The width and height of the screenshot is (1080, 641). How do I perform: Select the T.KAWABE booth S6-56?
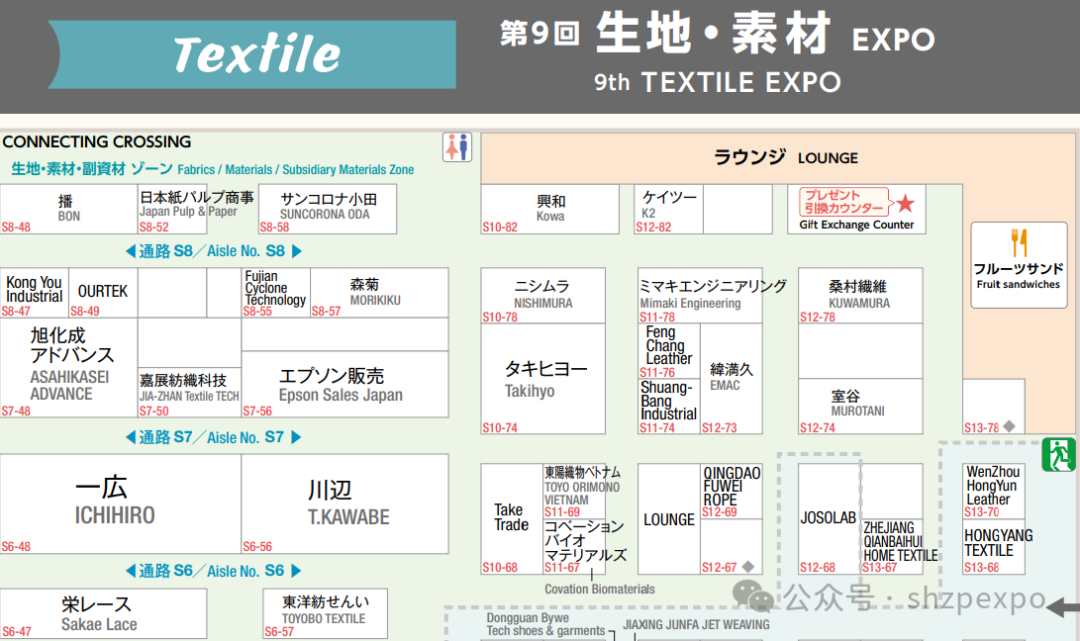pos(344,503)
